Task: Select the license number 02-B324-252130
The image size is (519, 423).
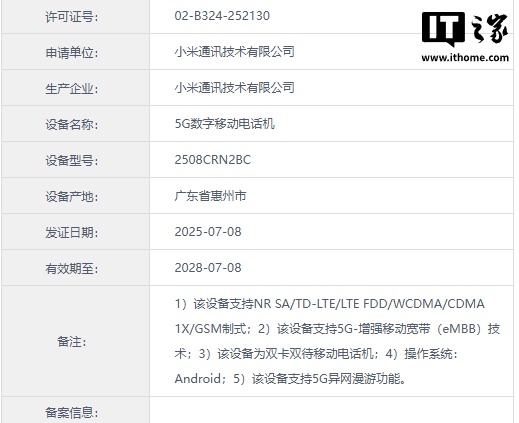Action: click(x=222, y=16)
